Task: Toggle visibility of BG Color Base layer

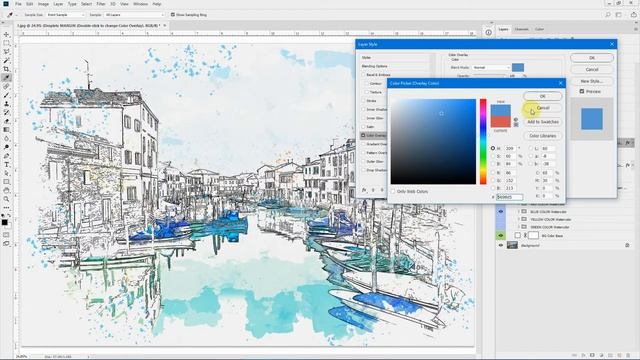Action: (501, 236)
